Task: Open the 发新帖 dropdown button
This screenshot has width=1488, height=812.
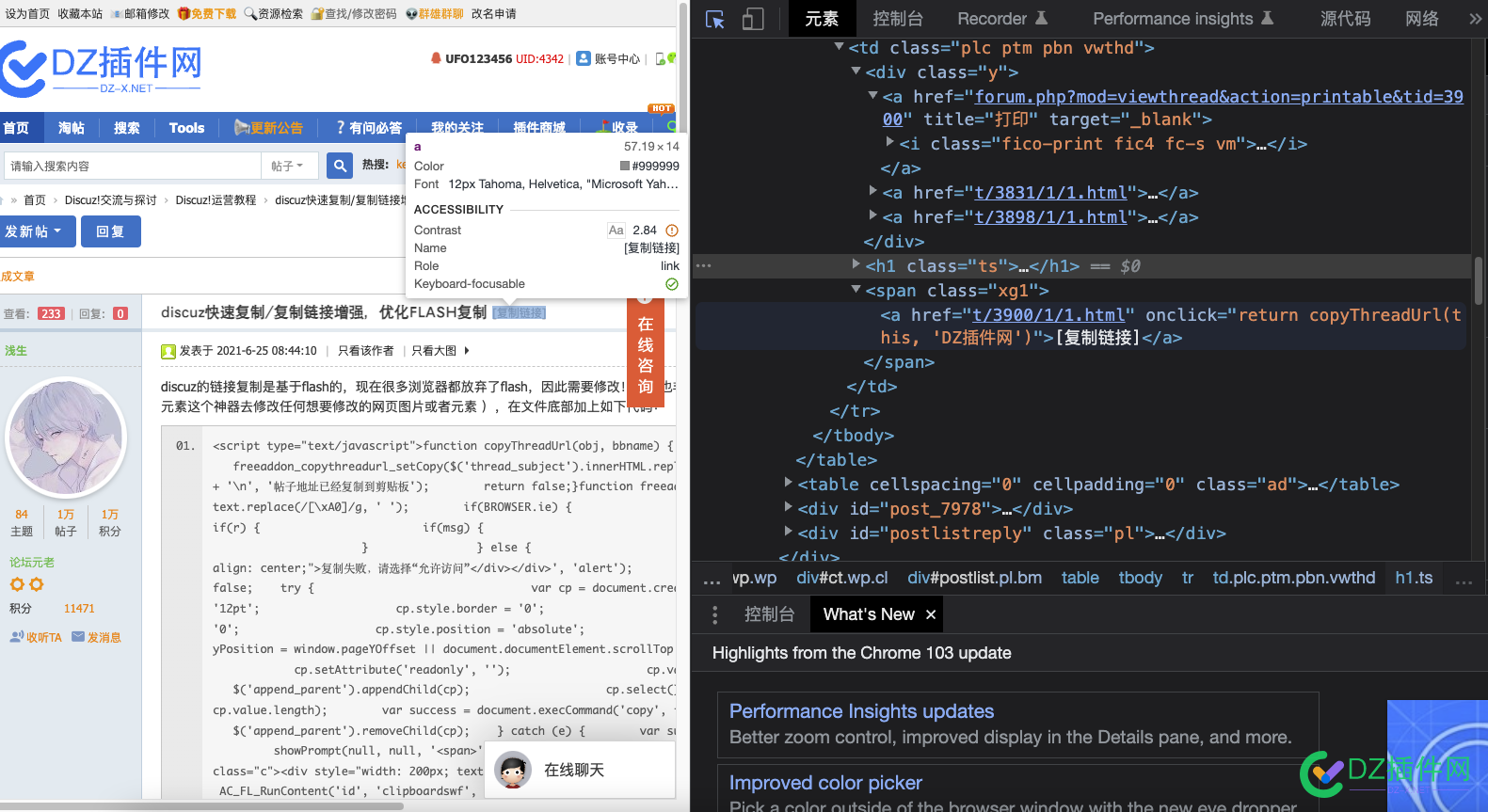Action: point(38,231)
